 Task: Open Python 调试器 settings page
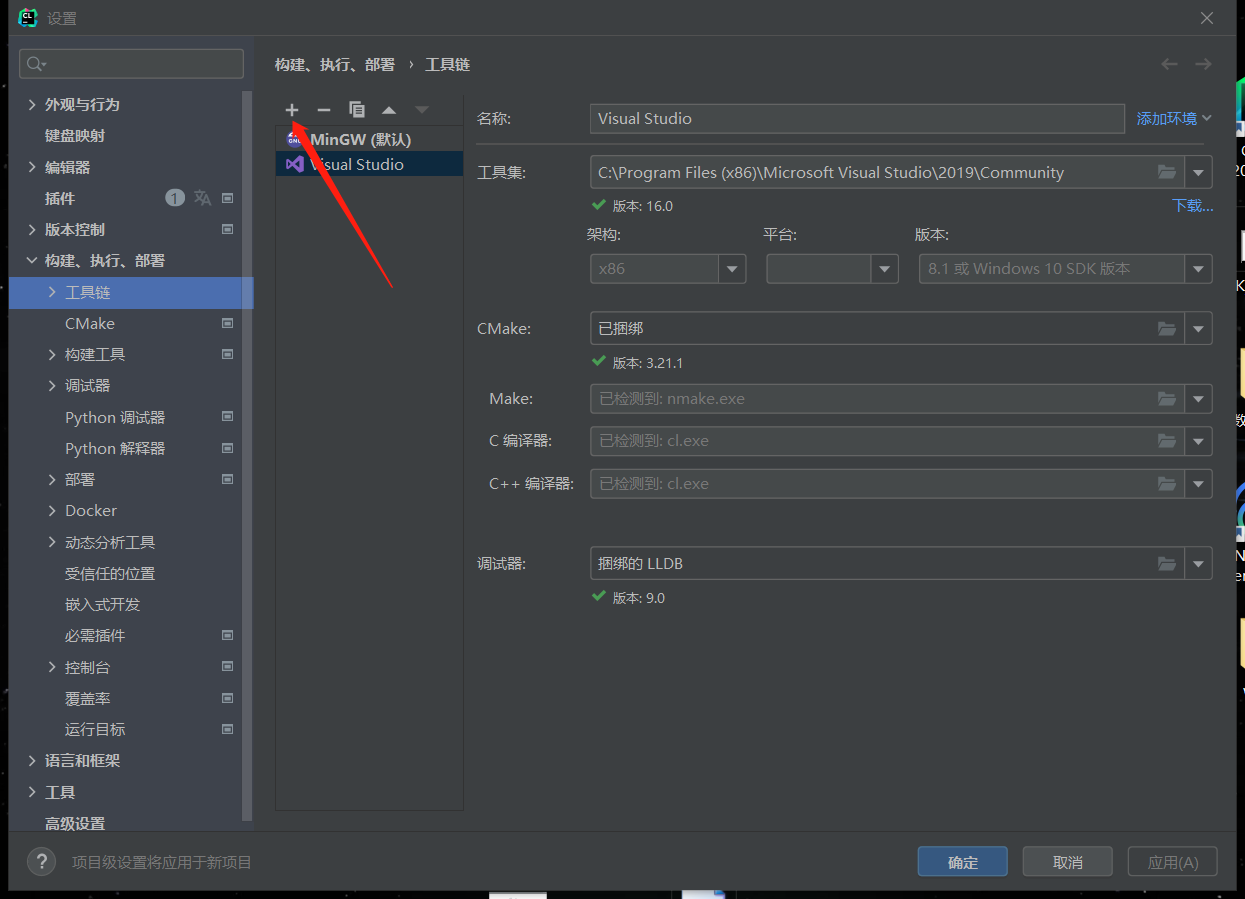coord(115,417)
